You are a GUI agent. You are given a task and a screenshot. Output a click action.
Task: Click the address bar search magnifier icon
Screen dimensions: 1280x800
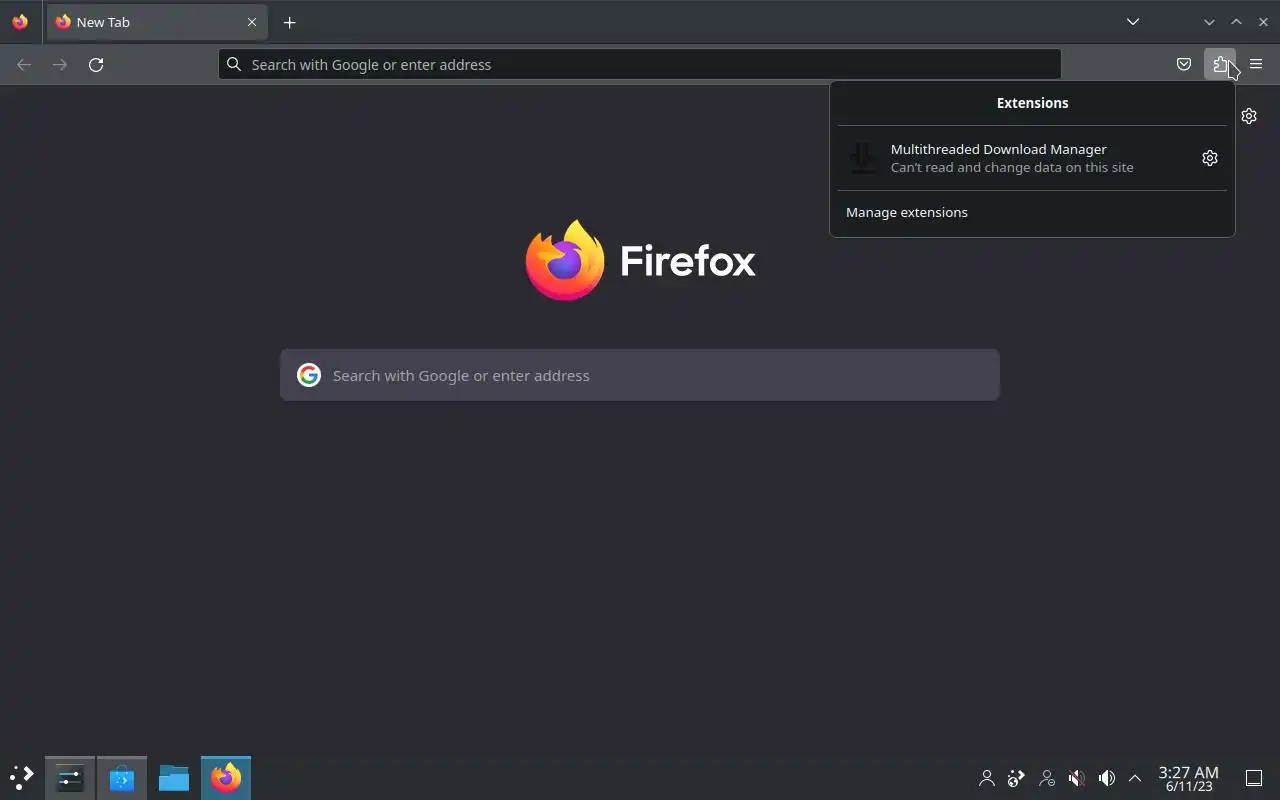click(x=234, y=64)
